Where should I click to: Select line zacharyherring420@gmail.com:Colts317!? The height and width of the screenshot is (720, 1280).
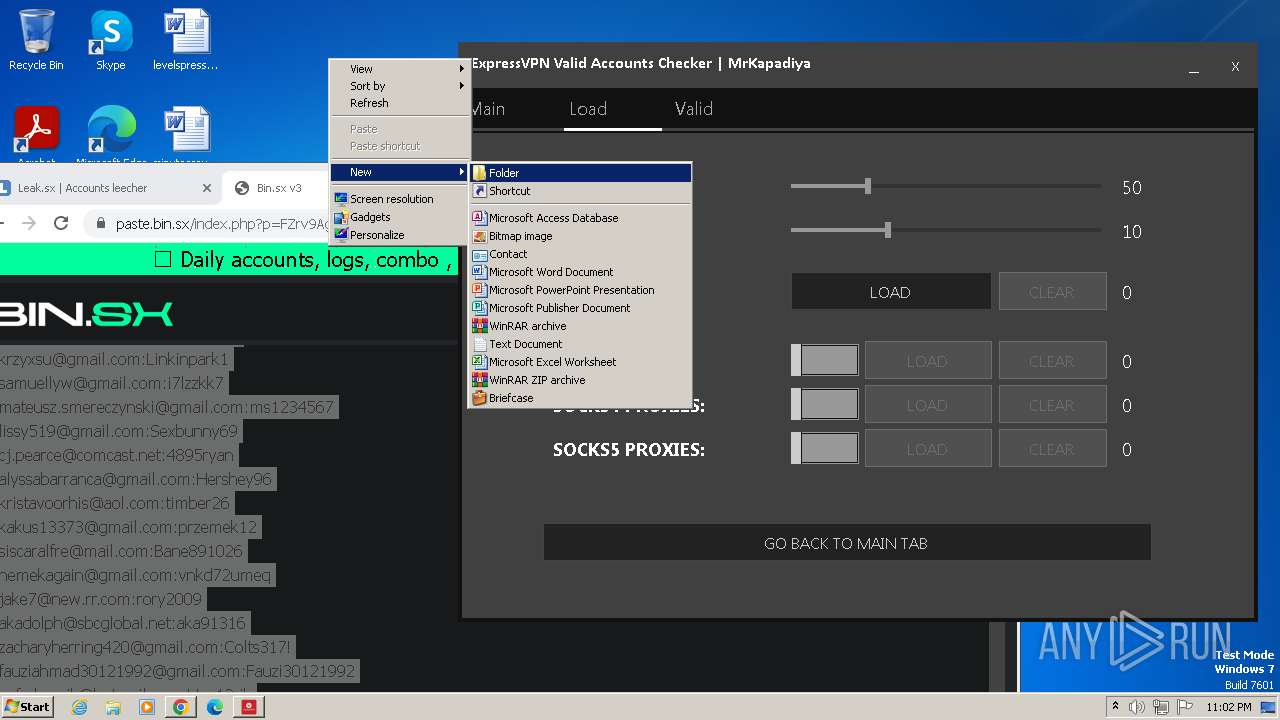click(146, 647)
